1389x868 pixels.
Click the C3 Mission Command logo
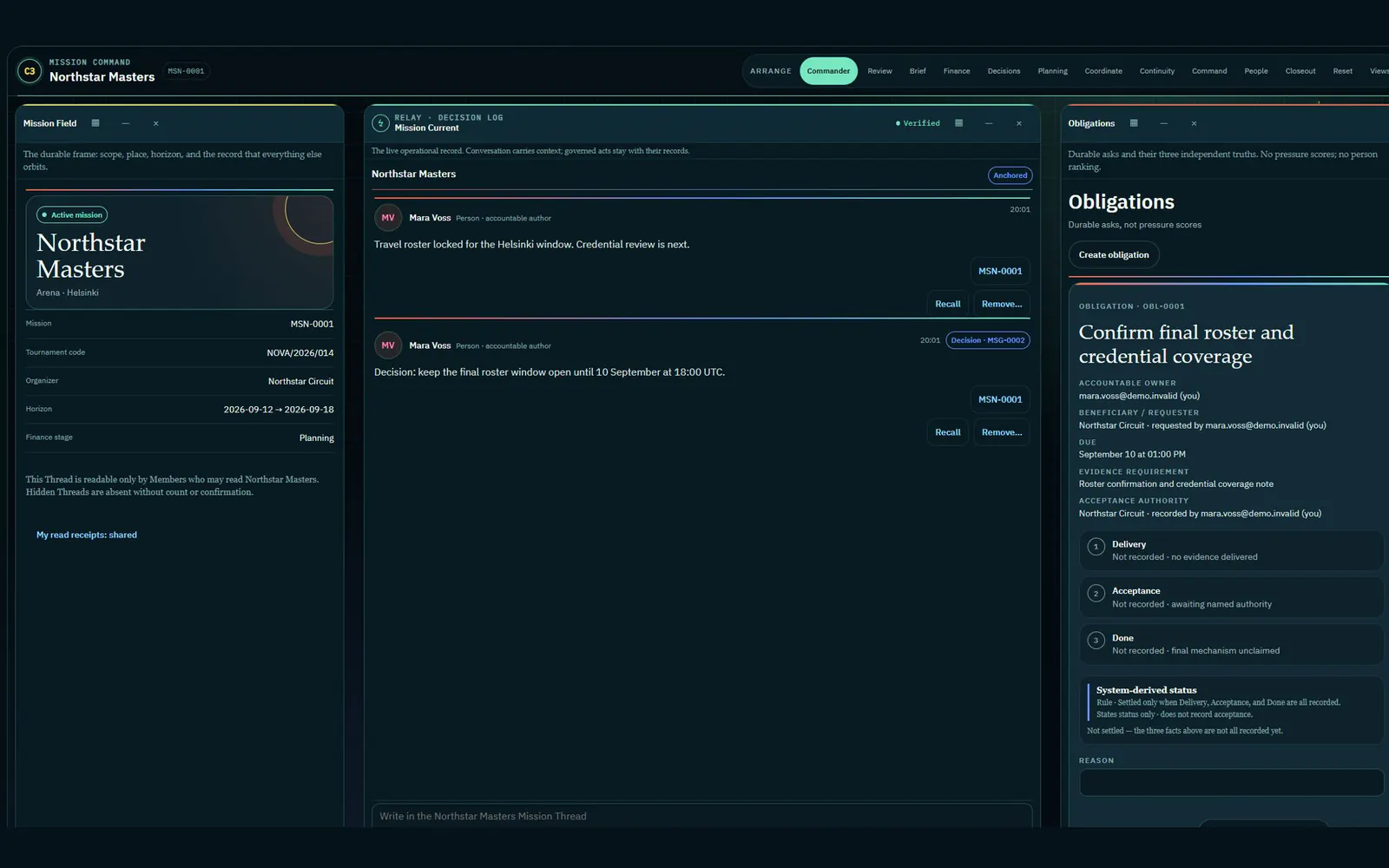point(30,71)
